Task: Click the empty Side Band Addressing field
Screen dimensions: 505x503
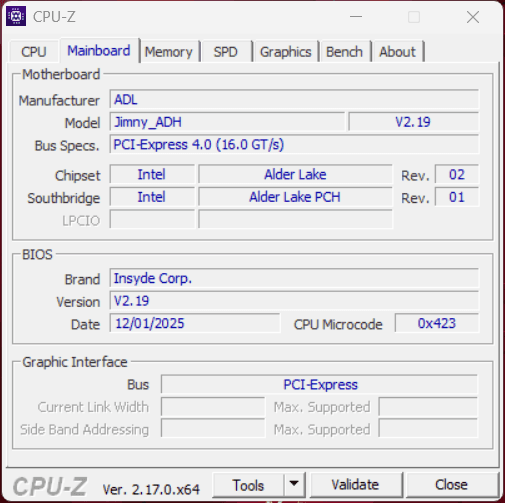Action: (213, 429)
